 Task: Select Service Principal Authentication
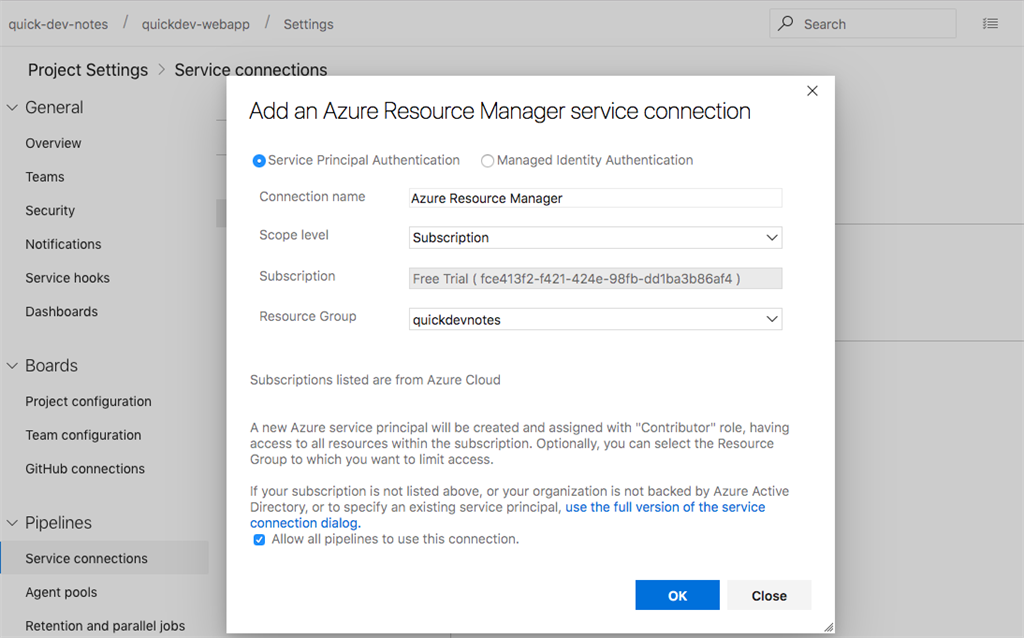tap(259, 160)
